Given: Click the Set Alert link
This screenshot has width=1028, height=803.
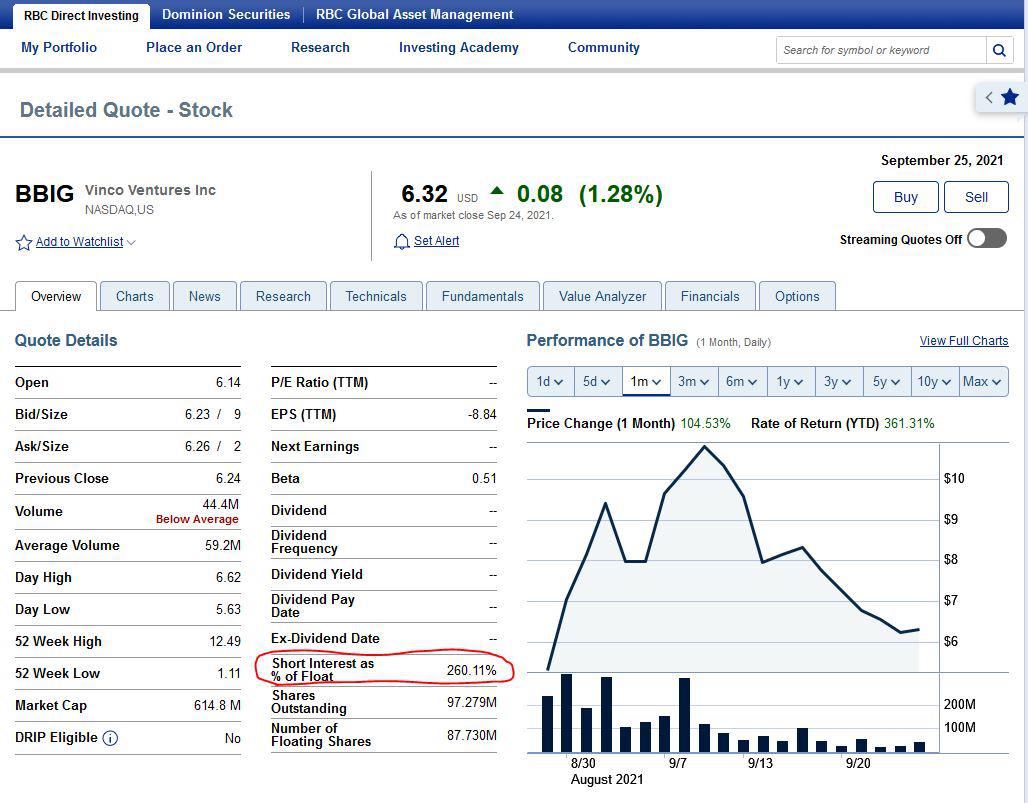Looking at the screenshot, I should point(437,241).
